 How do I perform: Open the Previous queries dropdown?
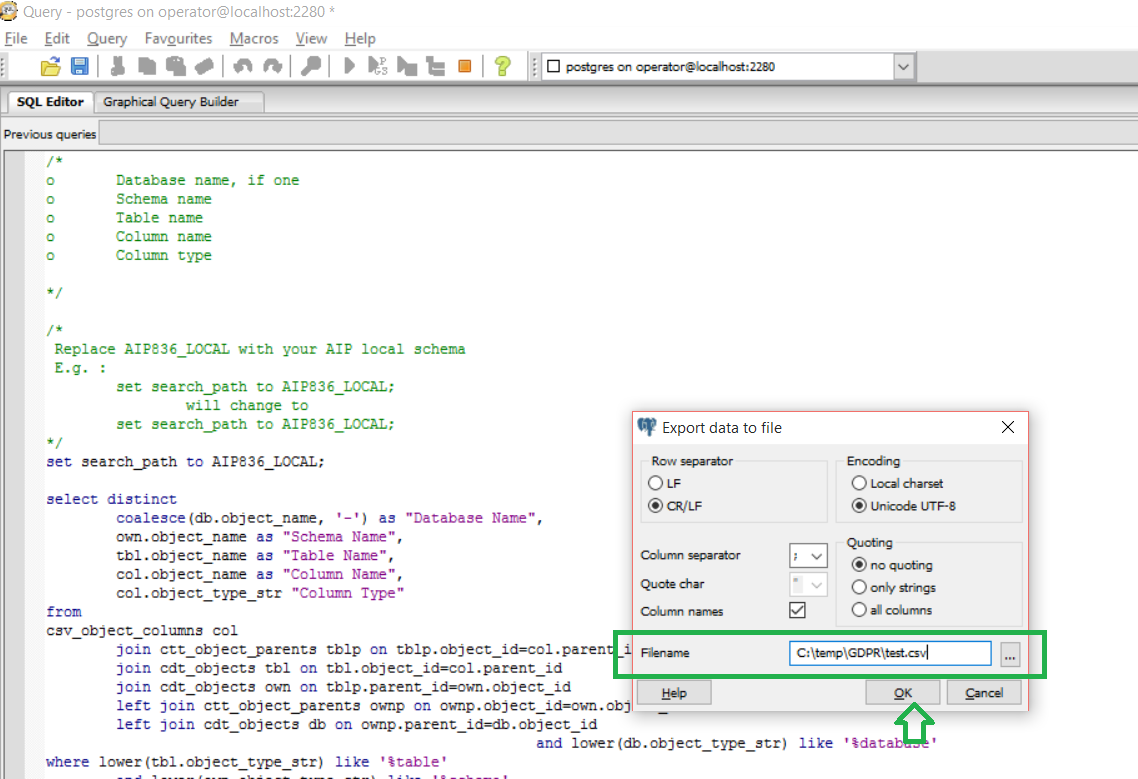pyautogui.click(x=600, y=134)
